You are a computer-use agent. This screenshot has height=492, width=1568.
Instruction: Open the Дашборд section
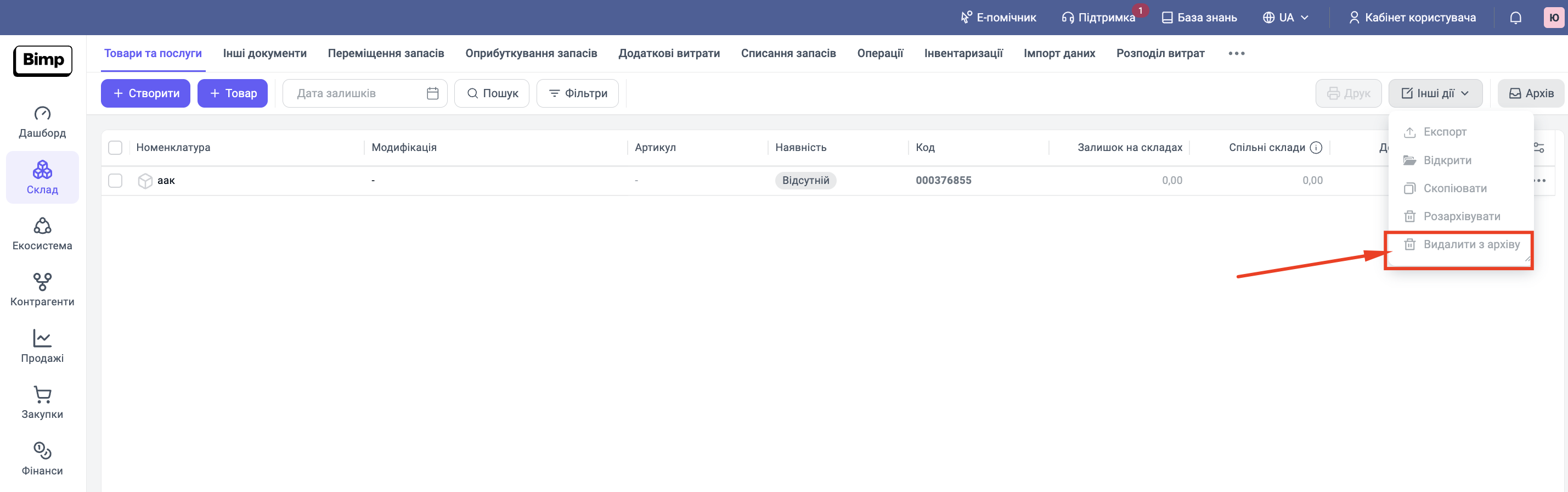pyautogui.click(x=43, y=122)
